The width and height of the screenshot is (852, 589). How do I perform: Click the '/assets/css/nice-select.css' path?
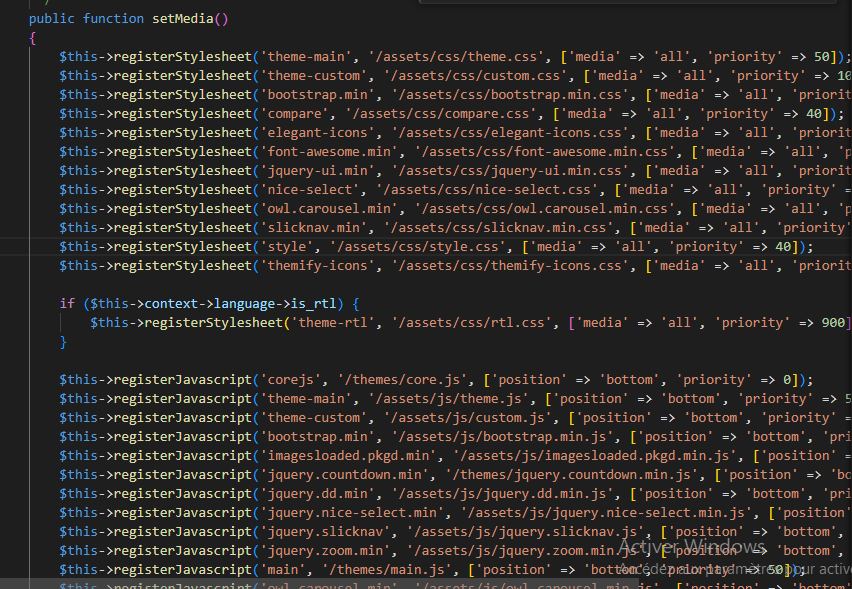(x=487, y=190)
